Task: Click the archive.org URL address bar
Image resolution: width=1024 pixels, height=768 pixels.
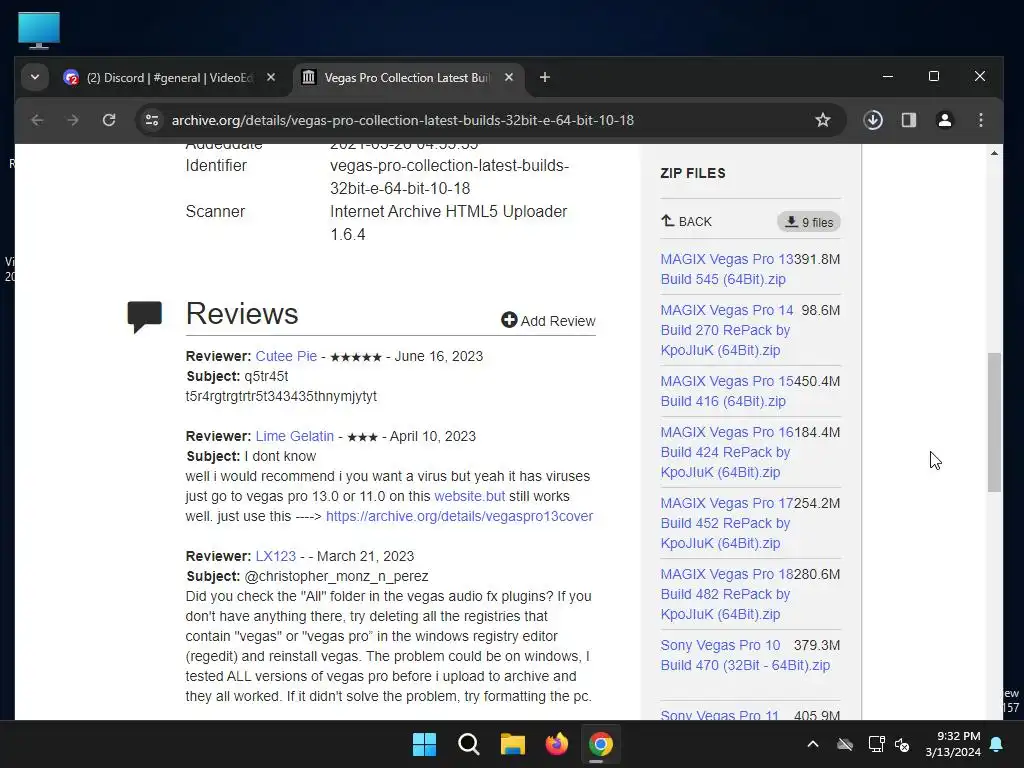Action: [403, 120]
